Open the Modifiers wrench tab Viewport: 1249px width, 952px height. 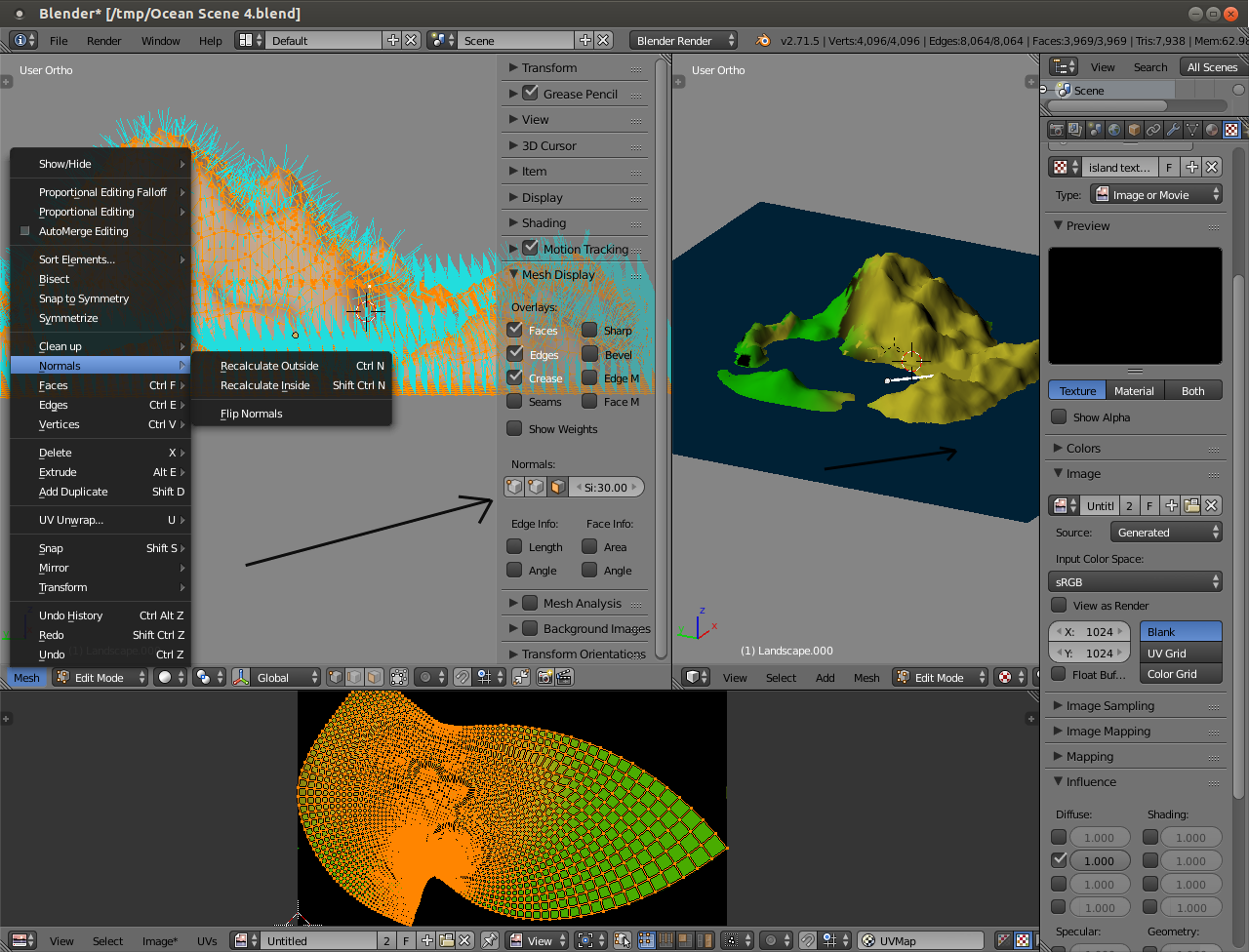(x=1173, y=130)
